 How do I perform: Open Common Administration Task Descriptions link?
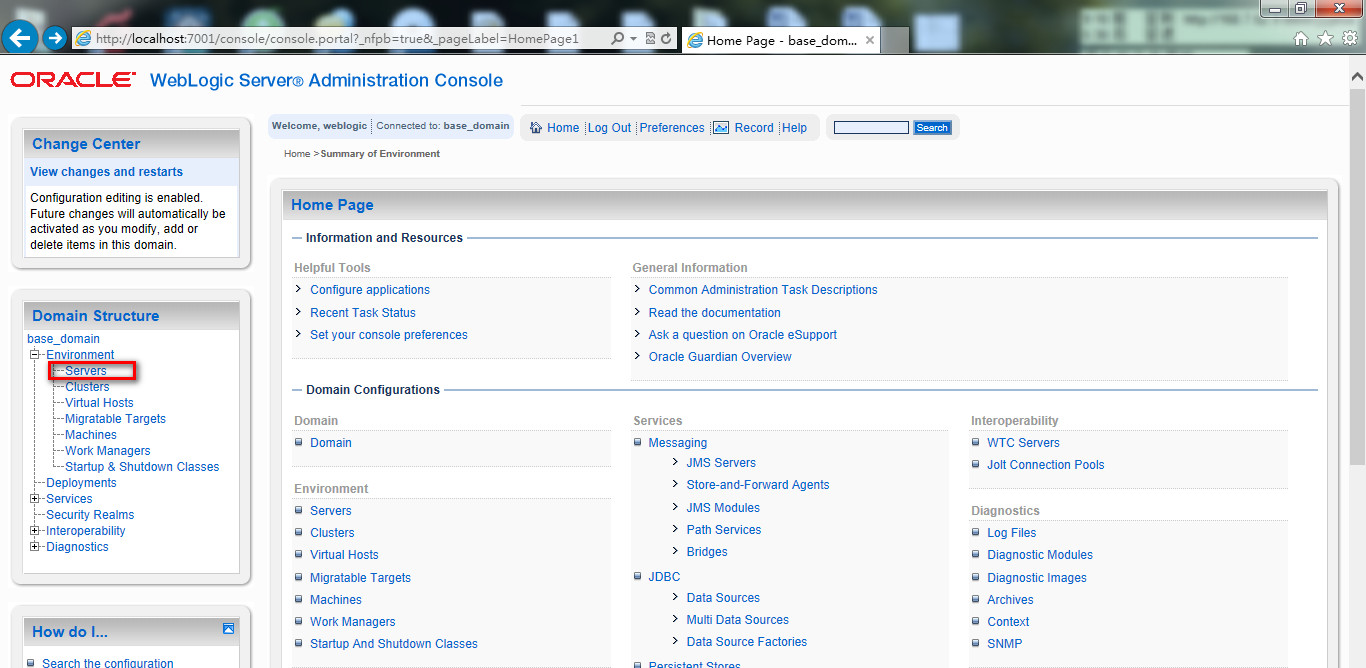[763, 290]
